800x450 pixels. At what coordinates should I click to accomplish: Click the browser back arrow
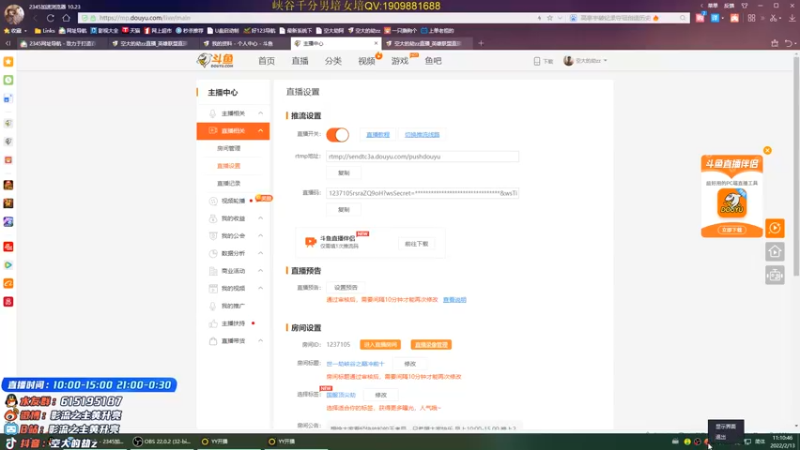(35, 18)
